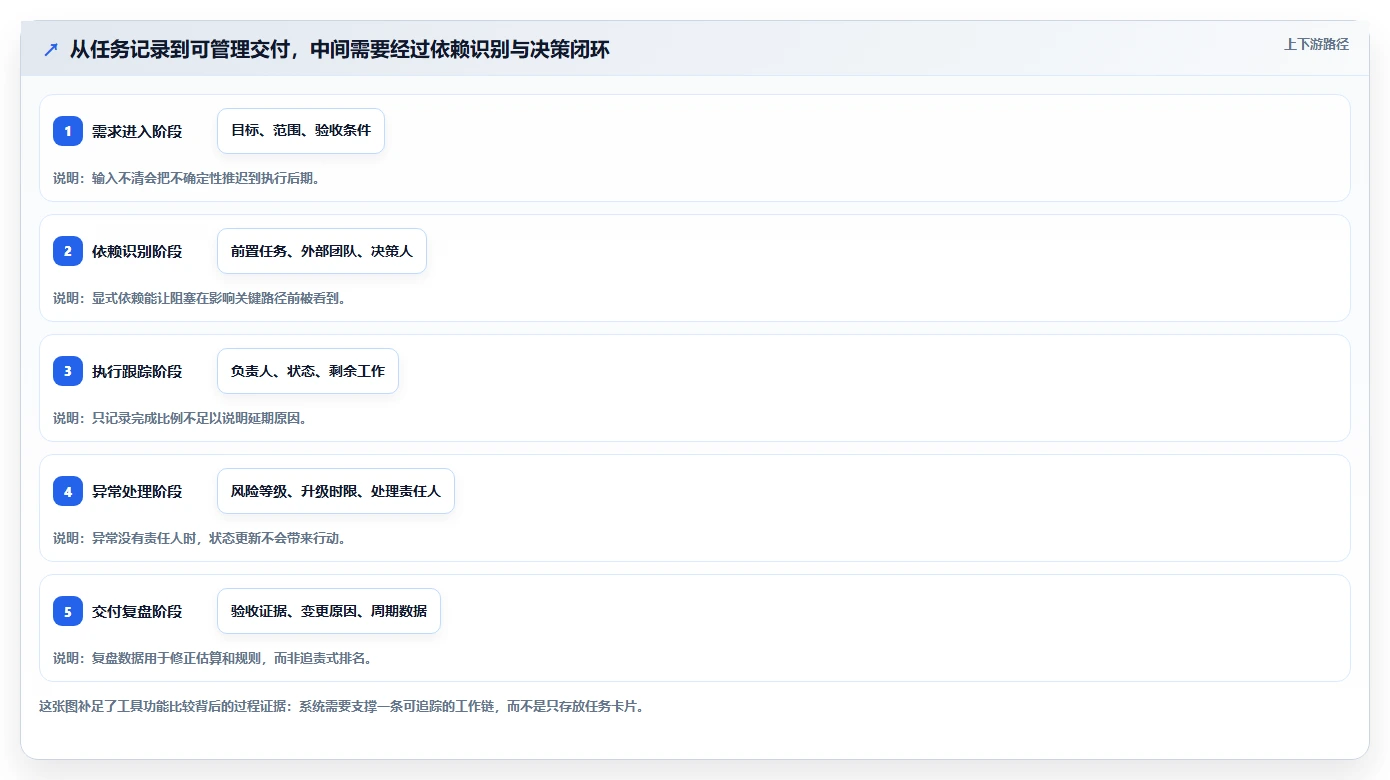Image resolution: width=1390 pixels, height=780 pixels.
Task: Select the 异常处理阶段 stage title
Action: [137, 491]
